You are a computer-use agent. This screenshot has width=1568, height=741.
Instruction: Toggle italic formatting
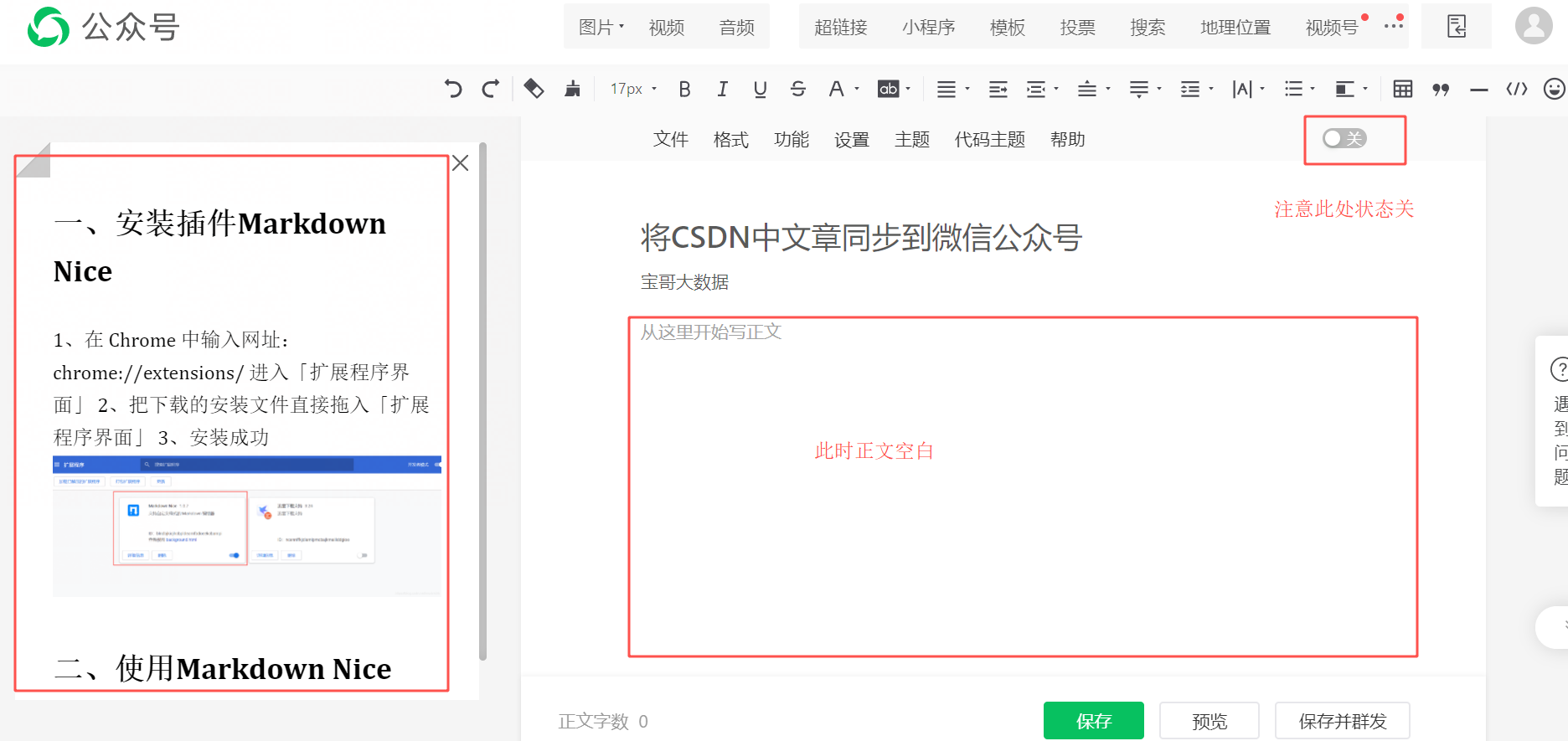722,89
